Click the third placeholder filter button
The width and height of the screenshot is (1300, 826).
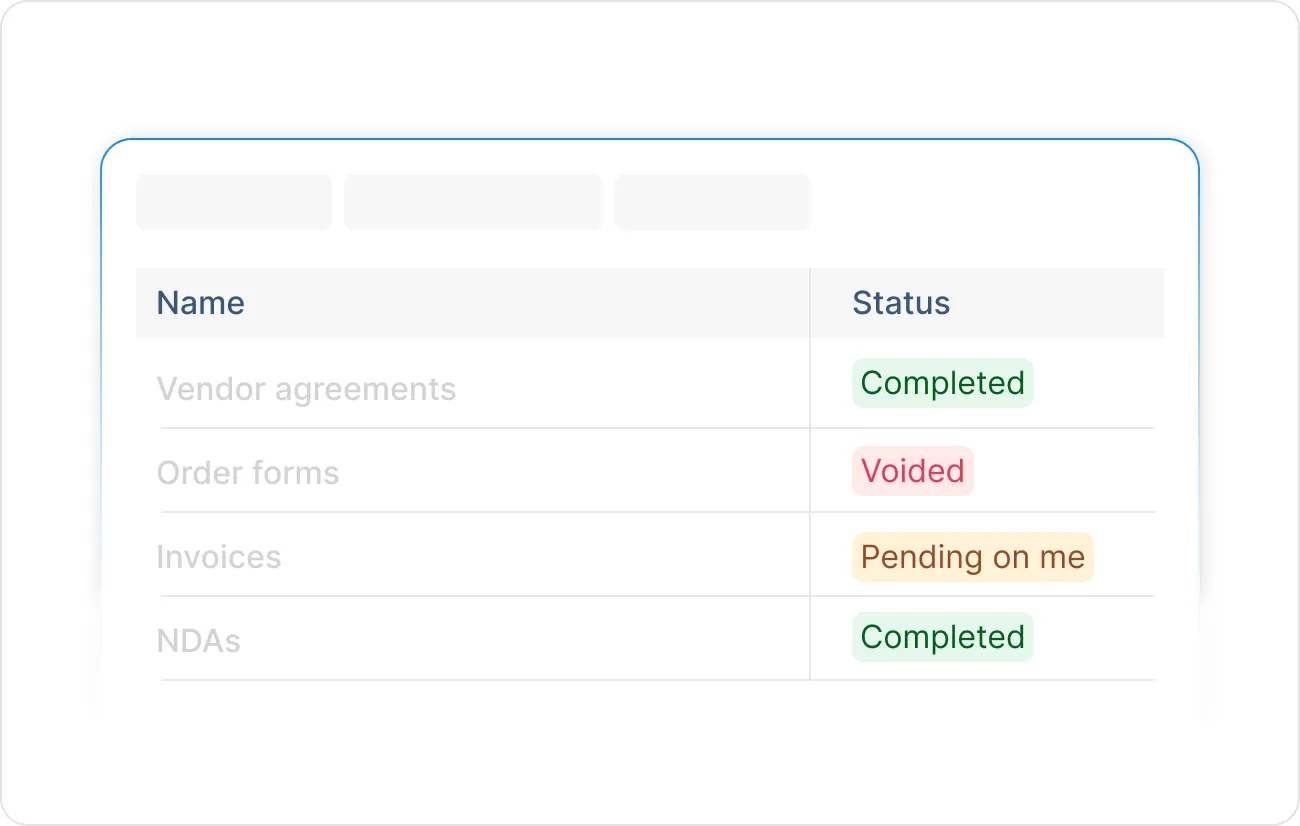click(x=712, y=201)
